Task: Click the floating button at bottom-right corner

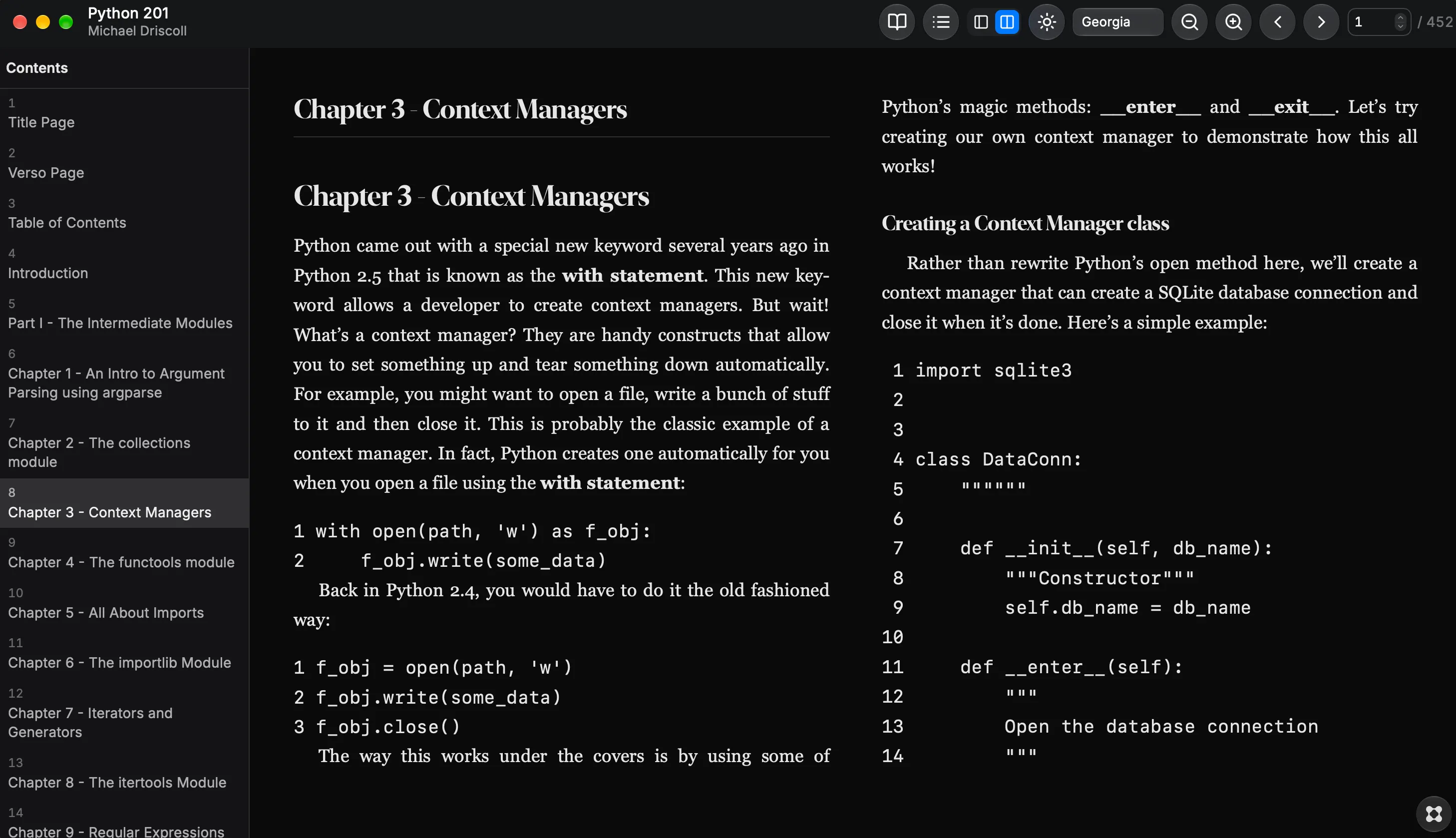Action: point(1434,814)
